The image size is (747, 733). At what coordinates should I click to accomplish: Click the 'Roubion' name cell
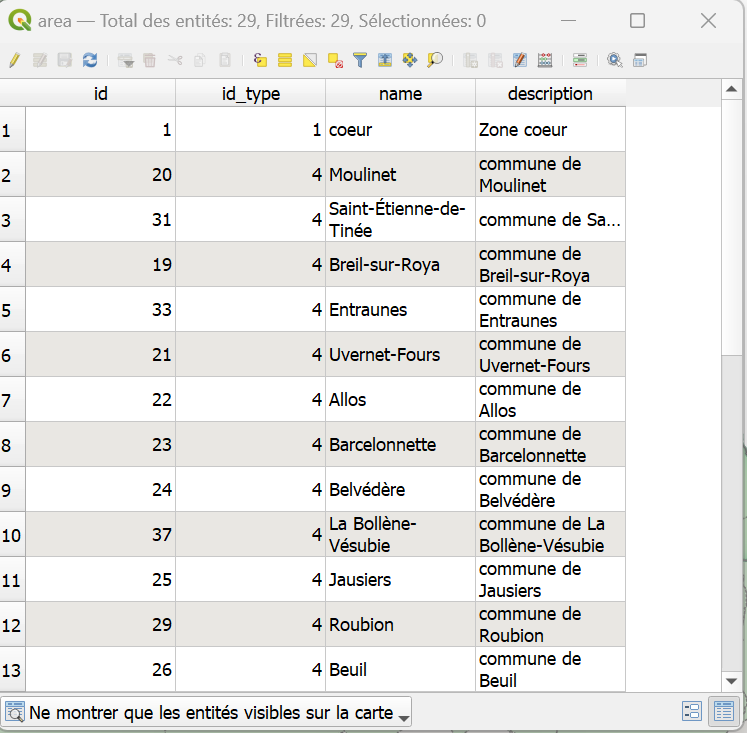click(401, 625)
